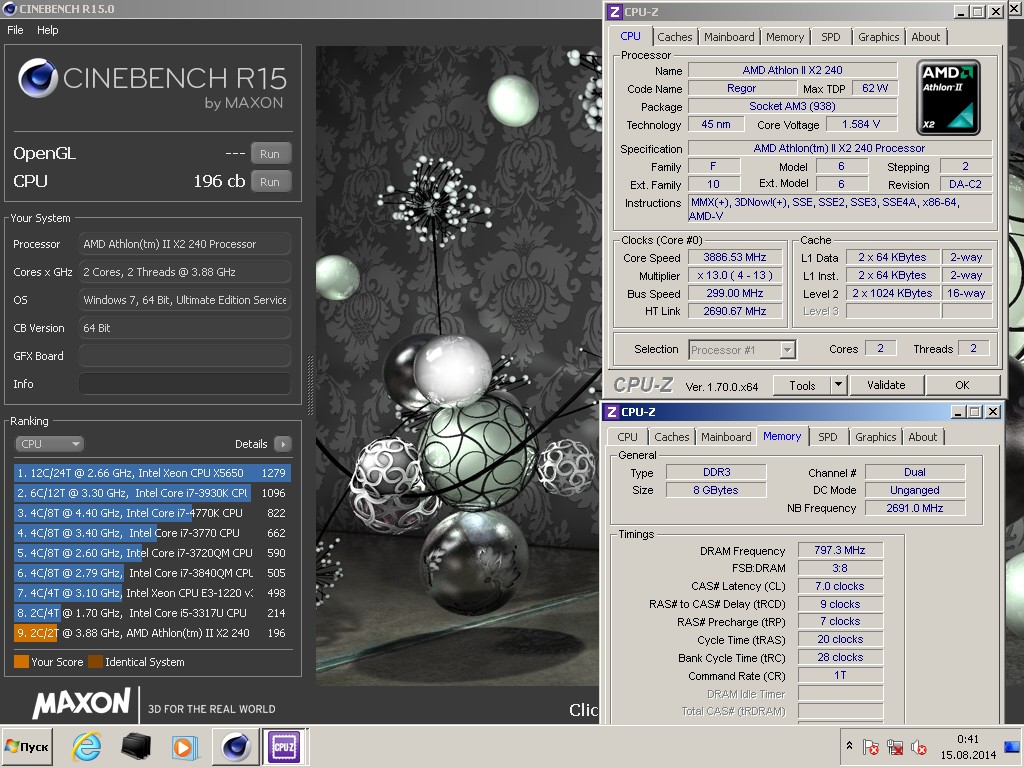
Task: Switch to Graphics tab in lower CPU-Z
Action: click(876, 437)
